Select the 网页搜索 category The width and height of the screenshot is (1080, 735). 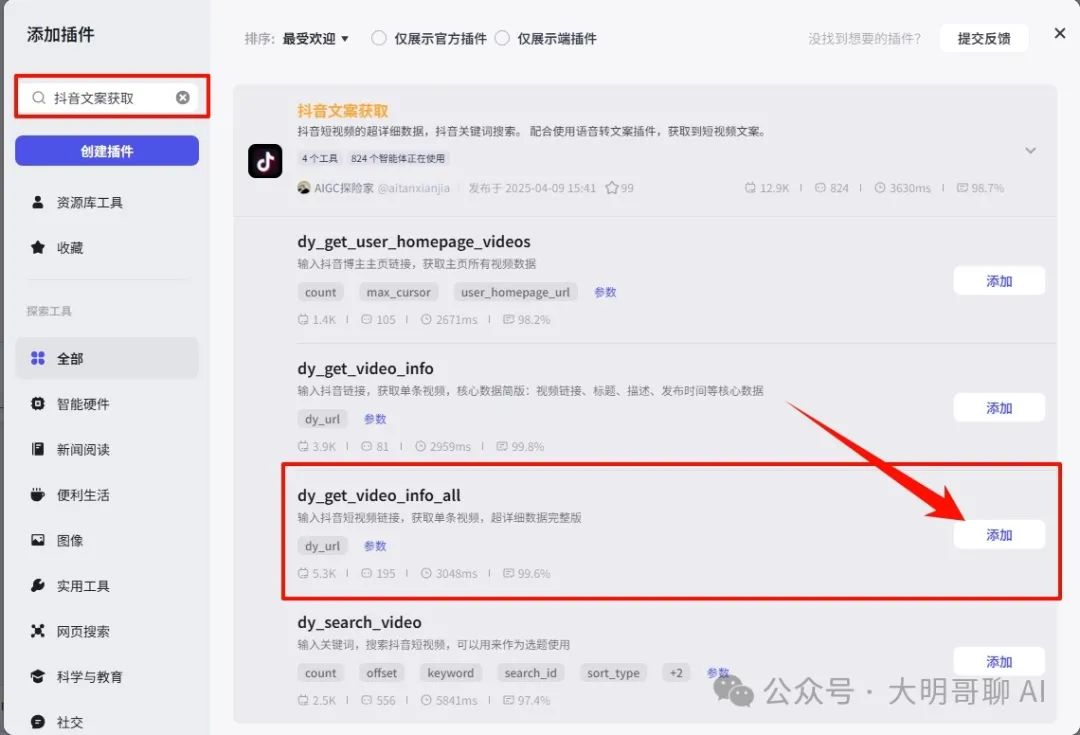pos(107,631)
